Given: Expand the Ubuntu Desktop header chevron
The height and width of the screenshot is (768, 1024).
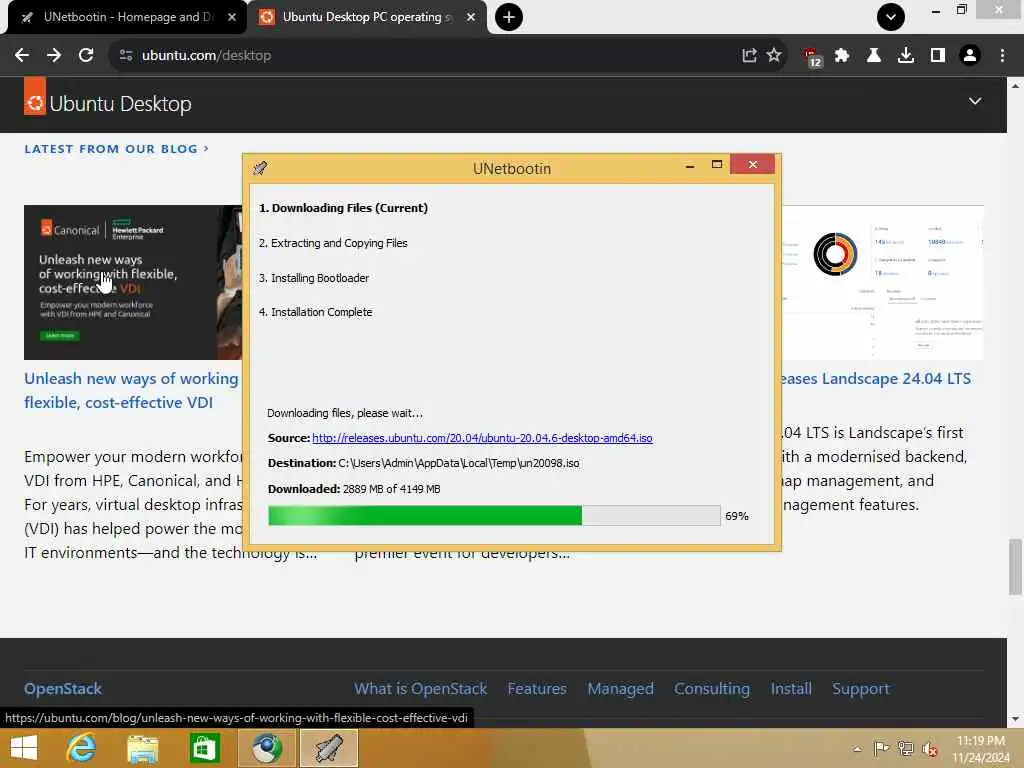Looking at the screenshot, I should (974, 101).
